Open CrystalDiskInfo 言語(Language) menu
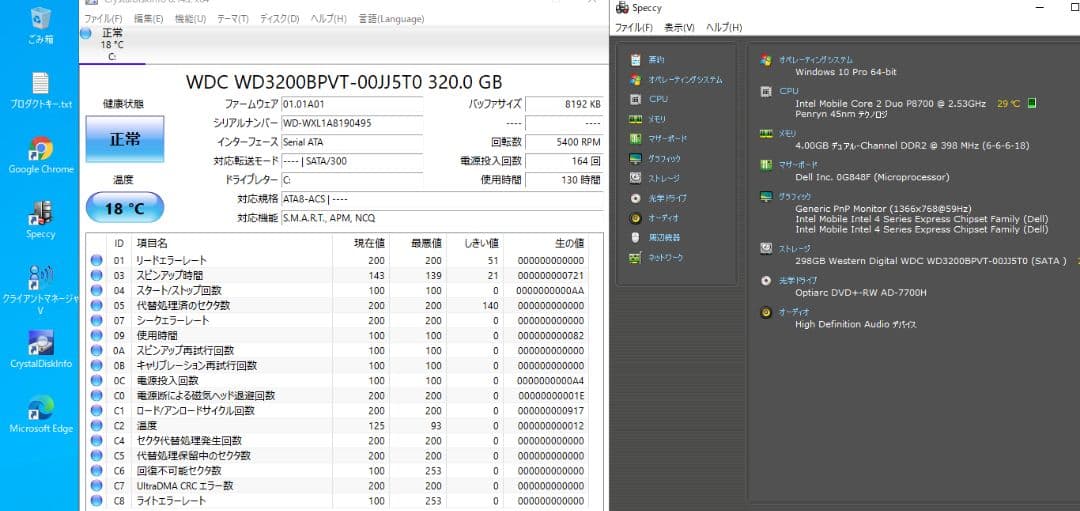This screenshot has height=511, width=1080. (391, 19)
